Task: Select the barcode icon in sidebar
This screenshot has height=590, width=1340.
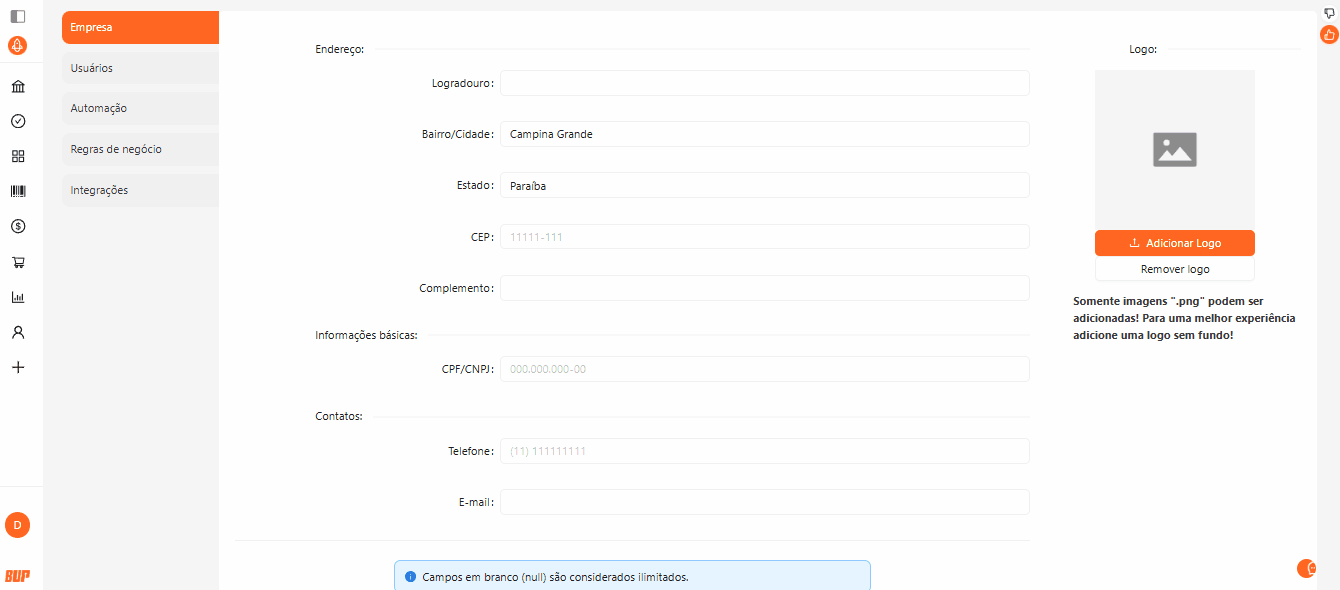Action: pyautogui.click(x=17, y=191)
